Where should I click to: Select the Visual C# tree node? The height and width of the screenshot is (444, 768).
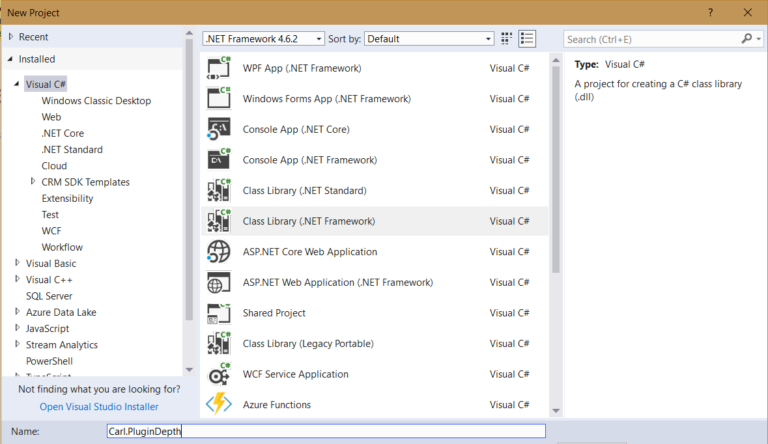tap(46, 84)
